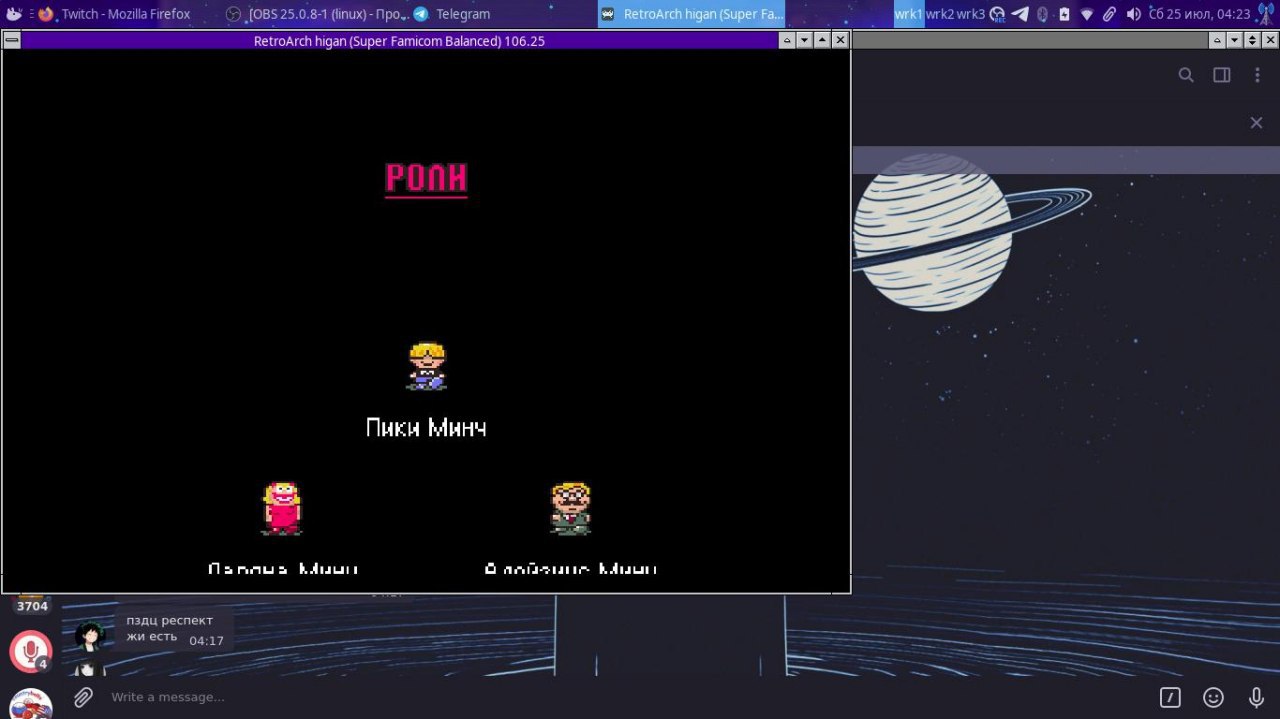Click the OBS REC tray icon
Screen dimensions: 1280x719
[997, 14]
